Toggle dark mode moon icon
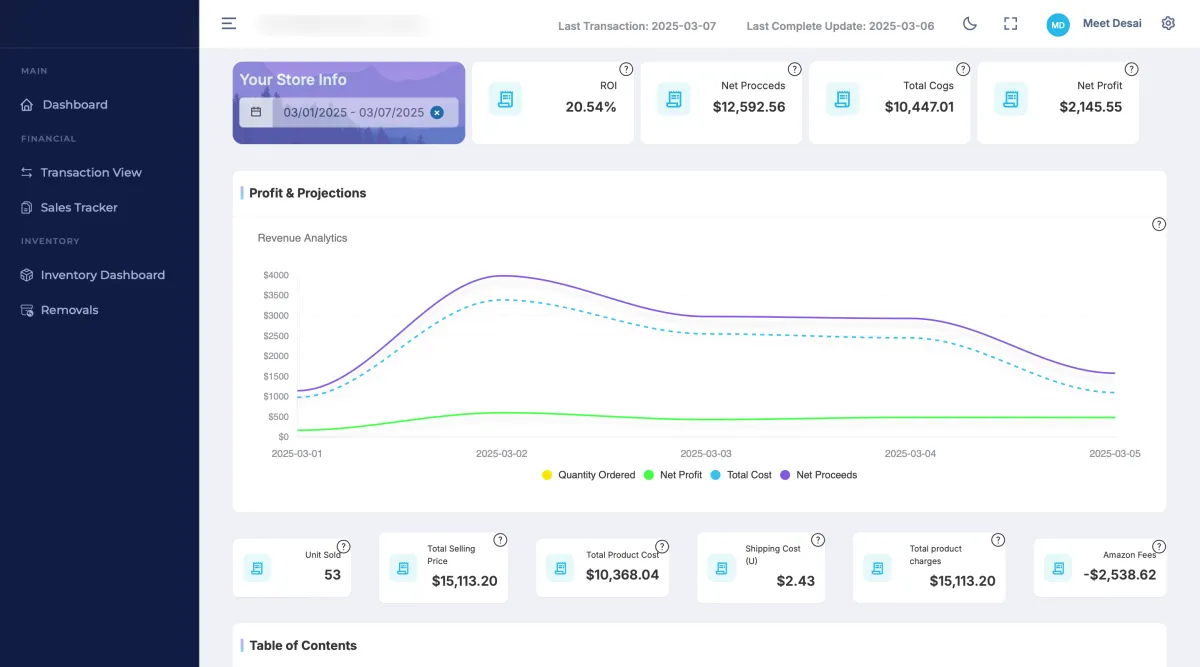The image size is (1200, 667). 969,24
